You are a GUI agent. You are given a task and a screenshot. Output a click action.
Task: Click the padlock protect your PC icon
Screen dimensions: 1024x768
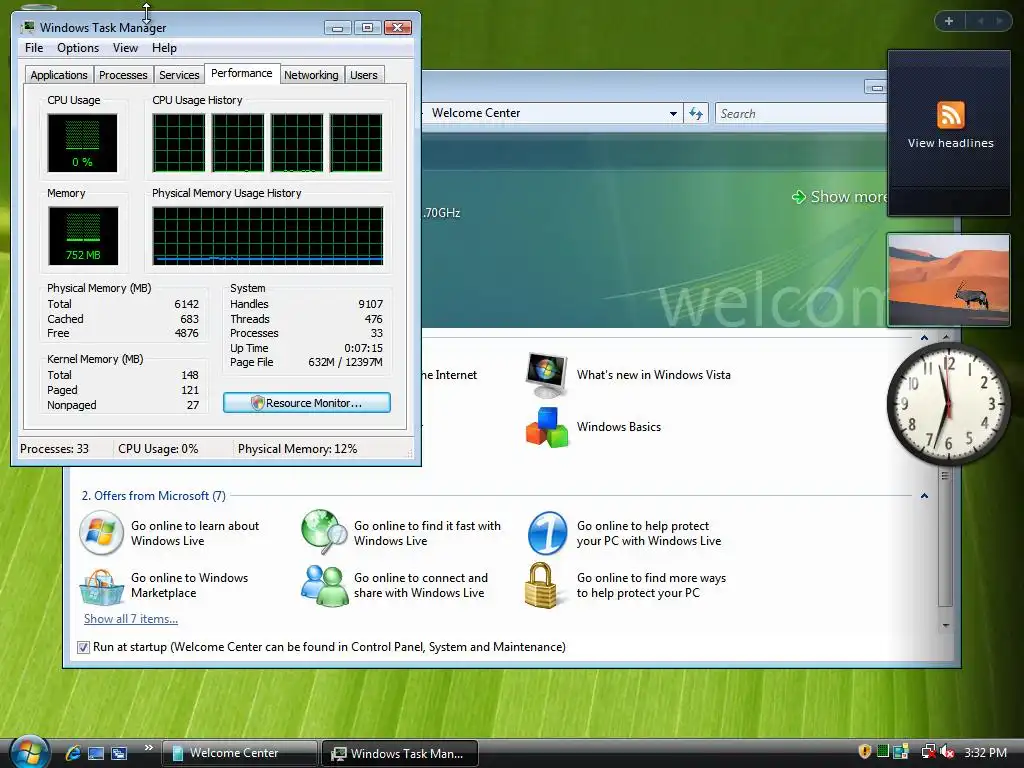[x=541, y=585]
